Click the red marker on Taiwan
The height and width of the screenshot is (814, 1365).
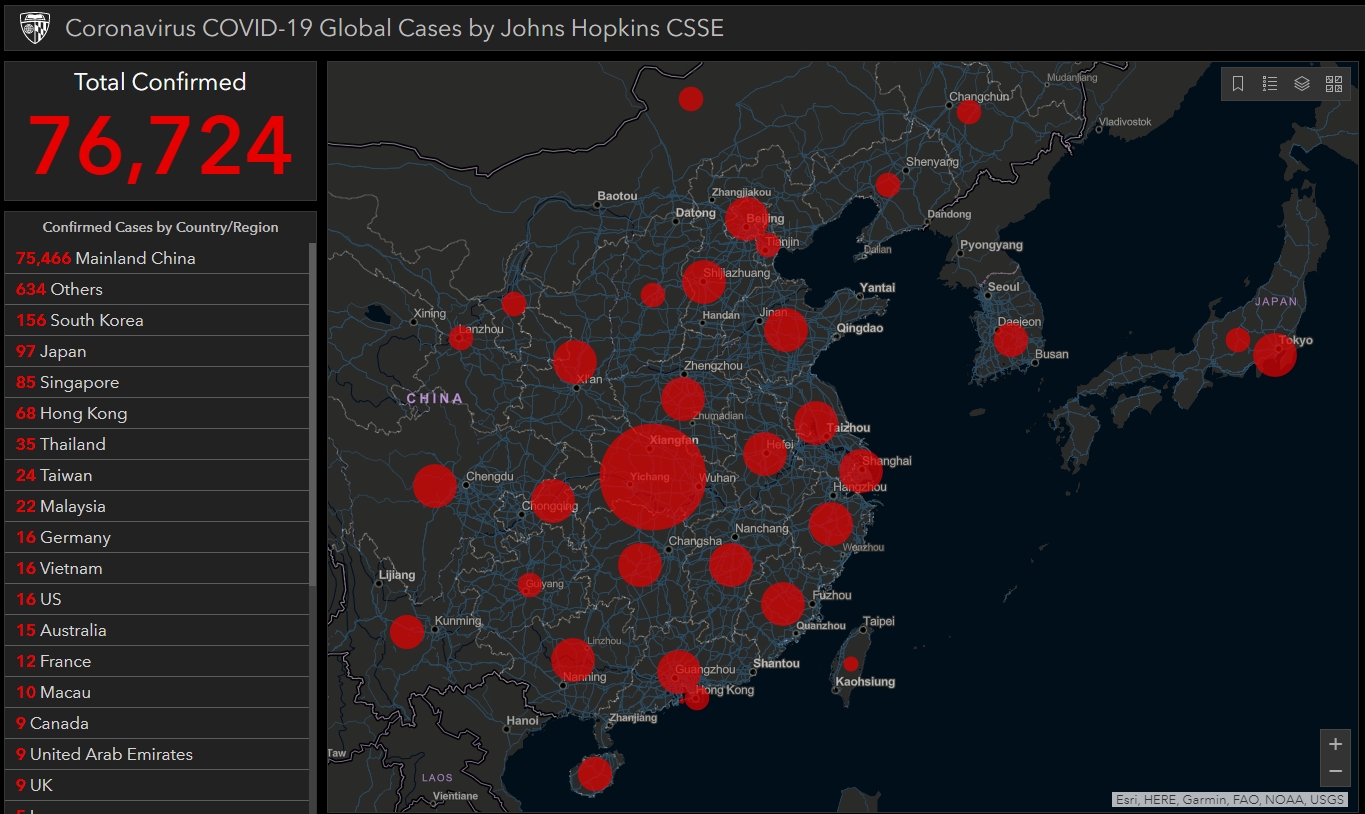pyautogui.click(x=850, y=664)
